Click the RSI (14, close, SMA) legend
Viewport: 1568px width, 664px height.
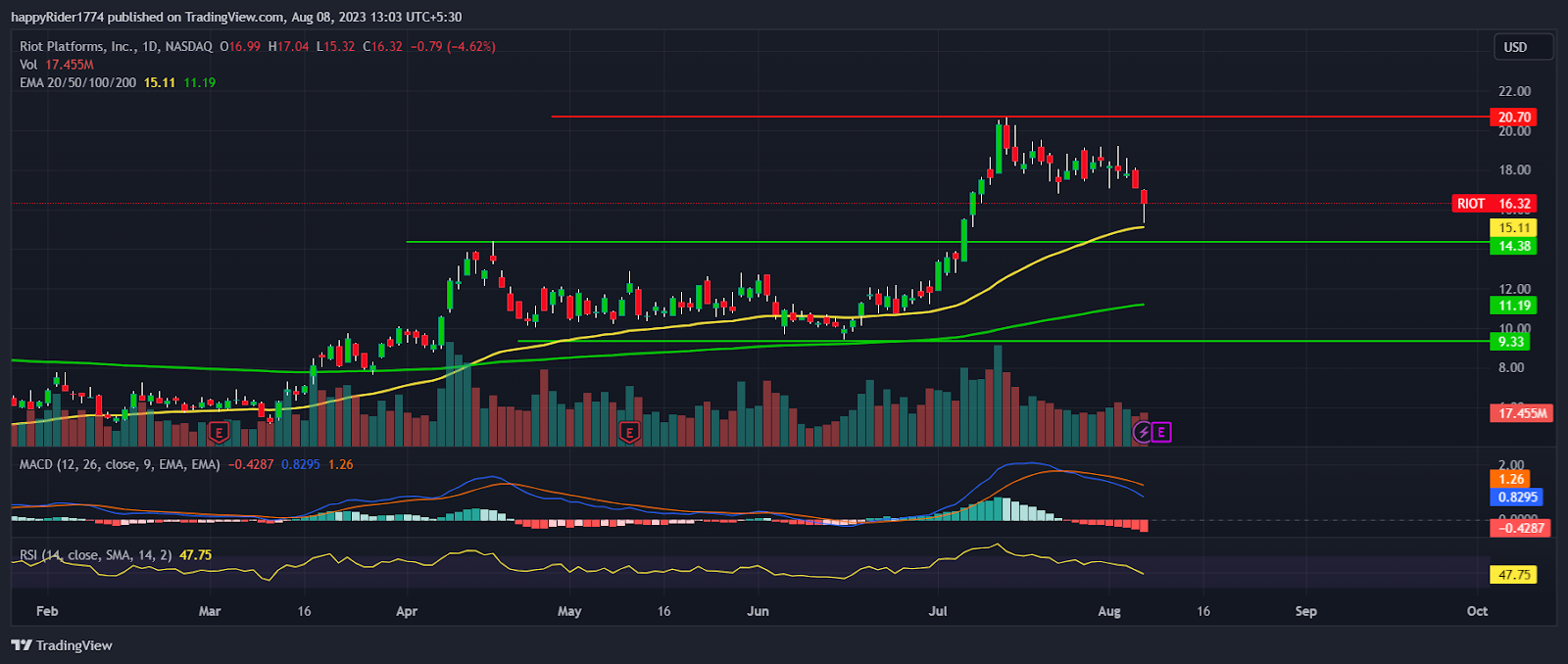tap(96, 555)
